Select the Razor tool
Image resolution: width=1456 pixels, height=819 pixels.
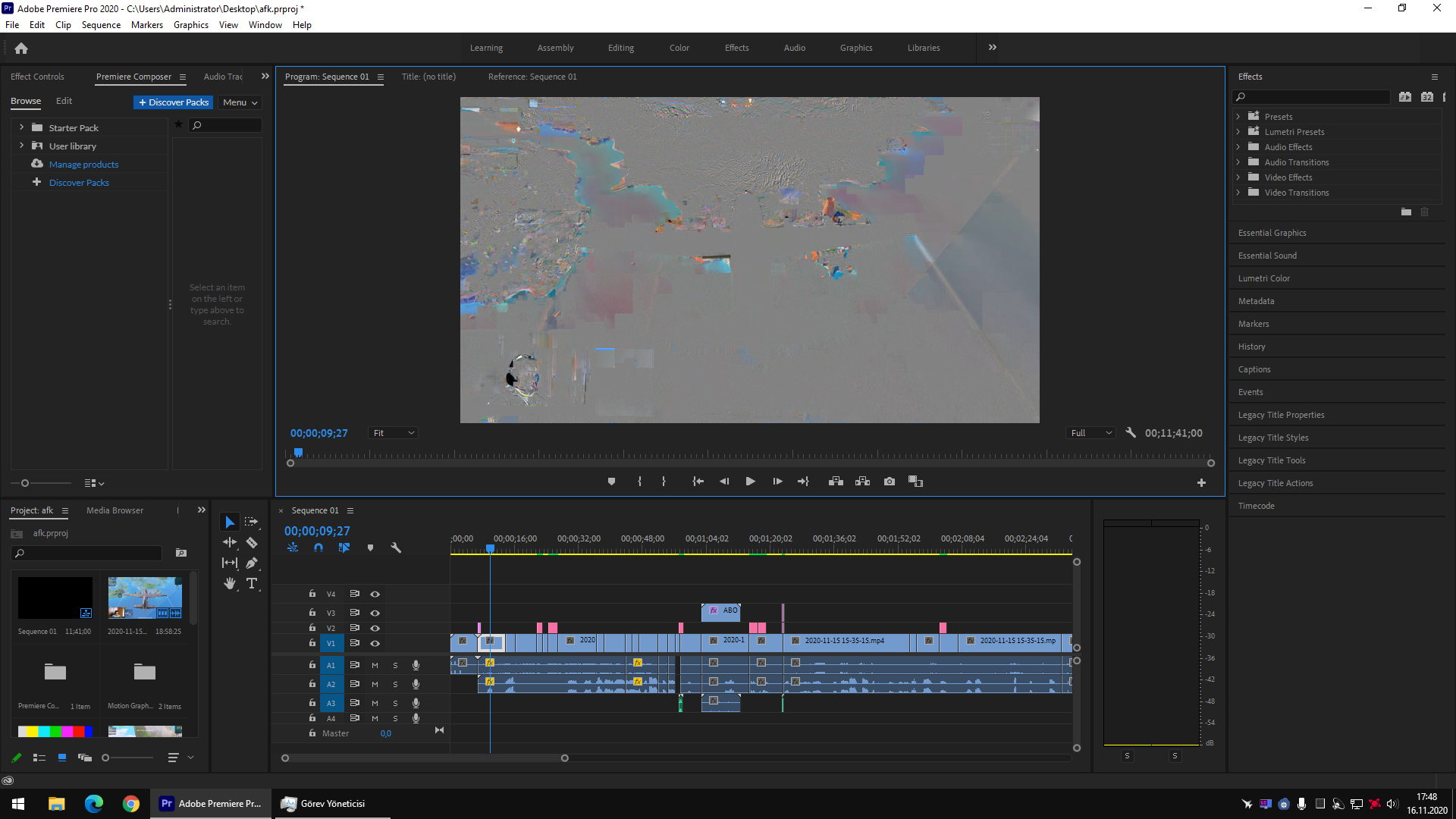[252, 543]
